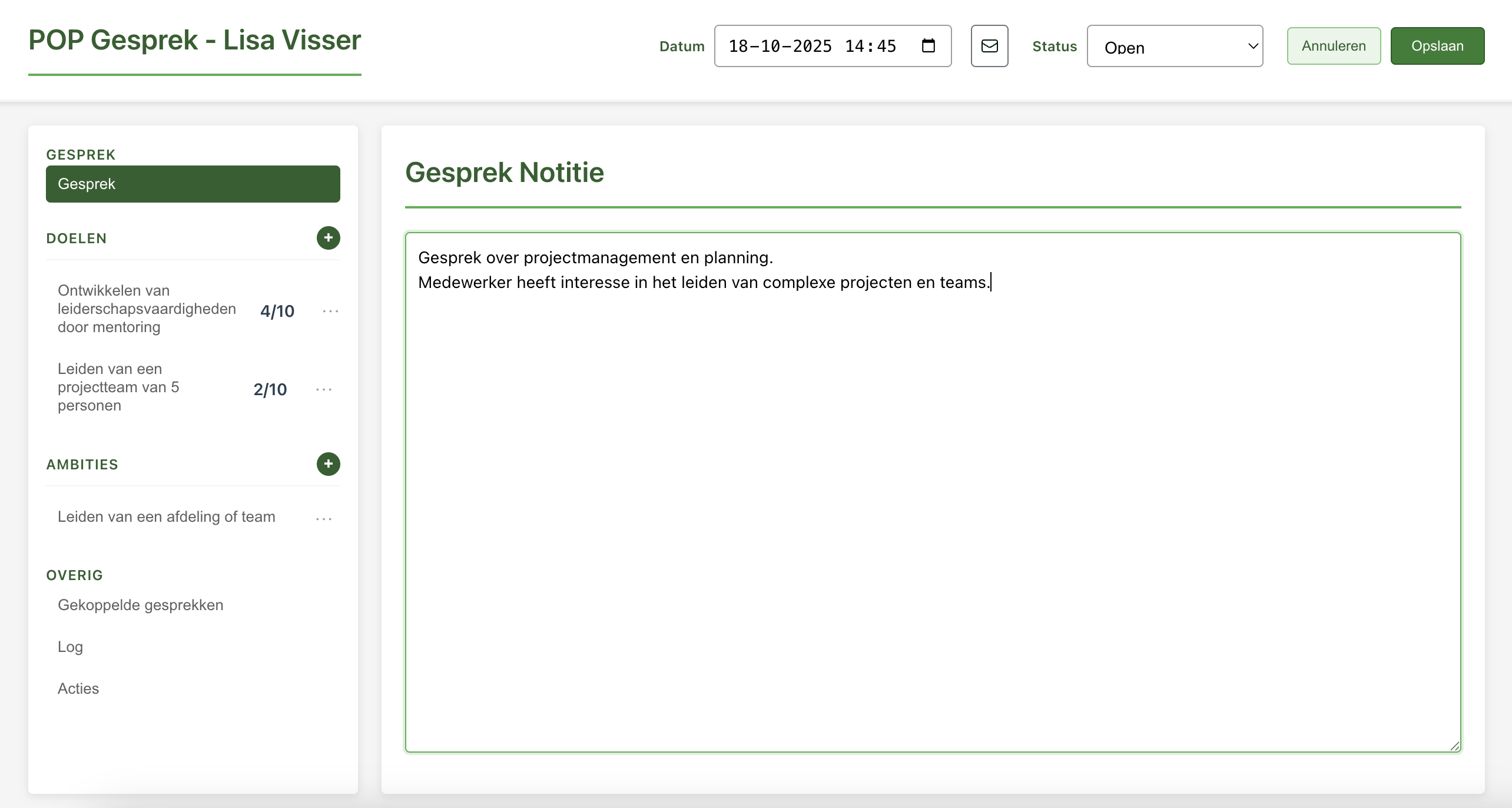This screenshot has width=1512, height=808.
Task: Click the textarea resize handle
Action: 1454,746
